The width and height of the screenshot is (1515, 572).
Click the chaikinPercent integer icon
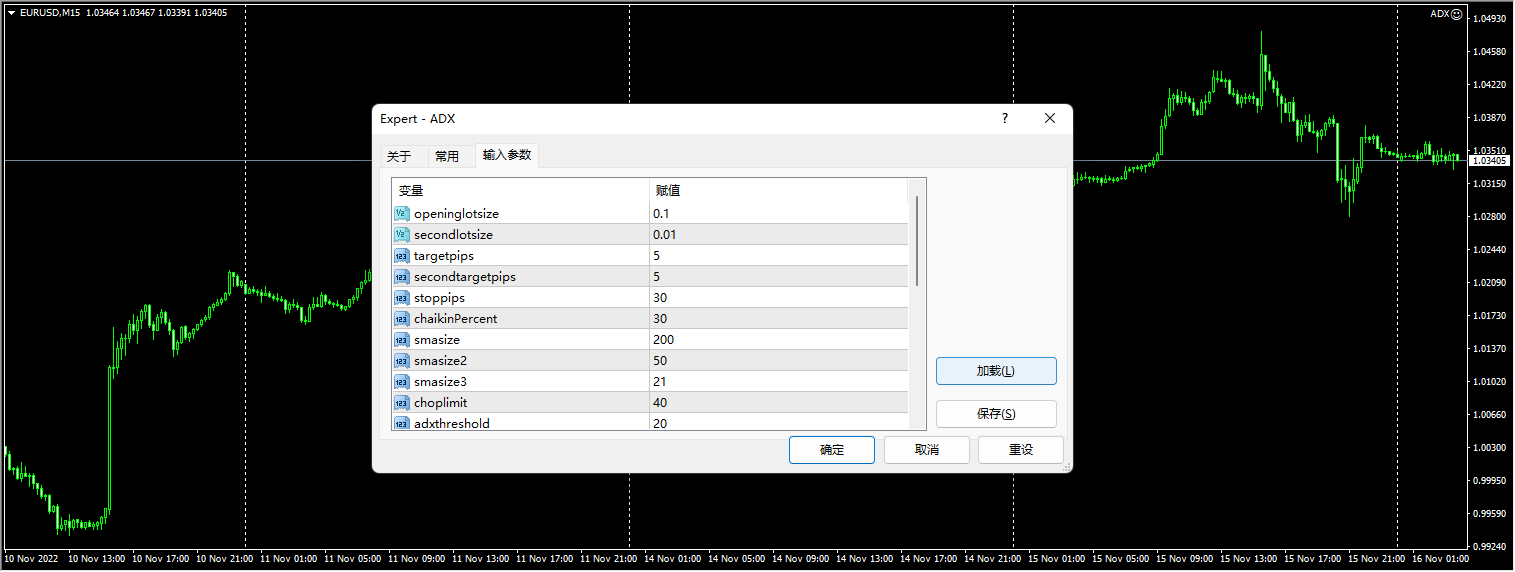[402, 319]
